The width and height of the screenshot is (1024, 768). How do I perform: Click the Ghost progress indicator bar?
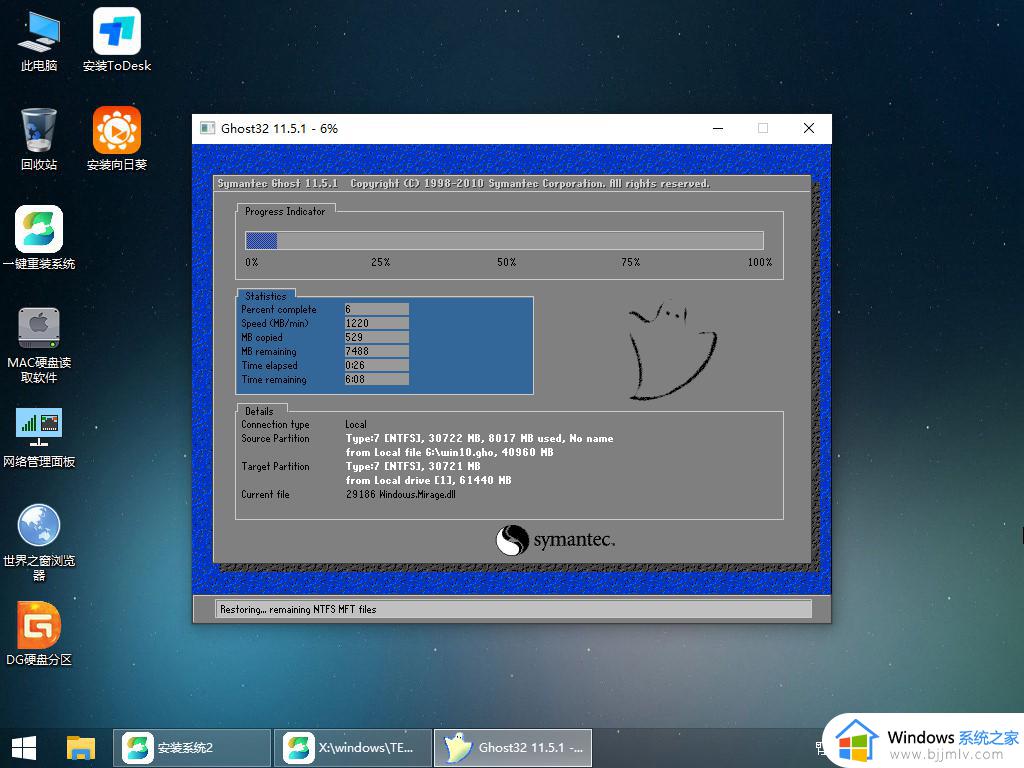click(504, 240)
